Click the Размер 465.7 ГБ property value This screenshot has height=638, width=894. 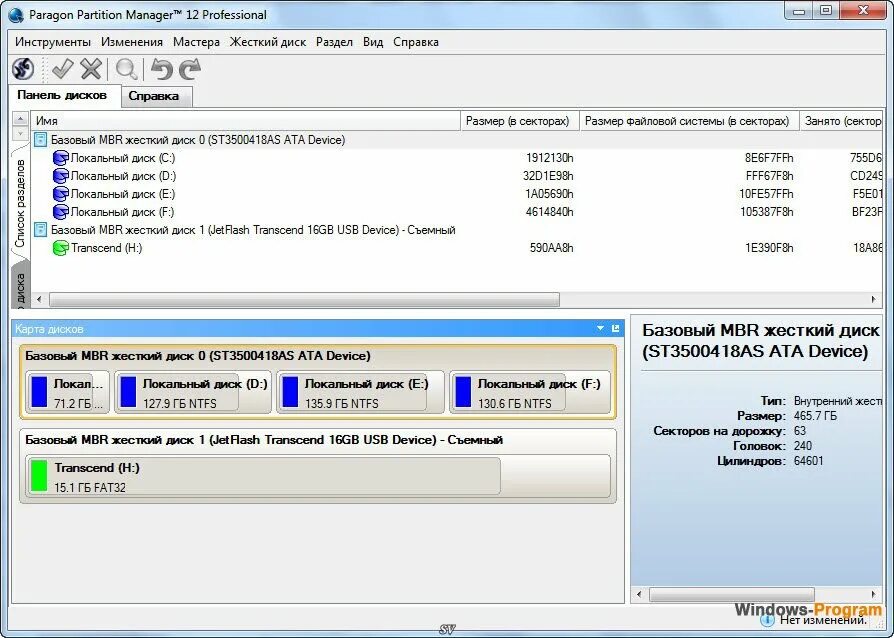(815, 416)
